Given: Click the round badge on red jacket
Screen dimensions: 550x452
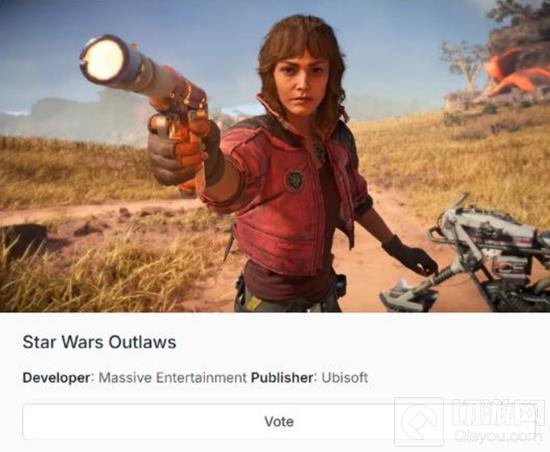Looking at the screenshot, I should tap(294, 180).
